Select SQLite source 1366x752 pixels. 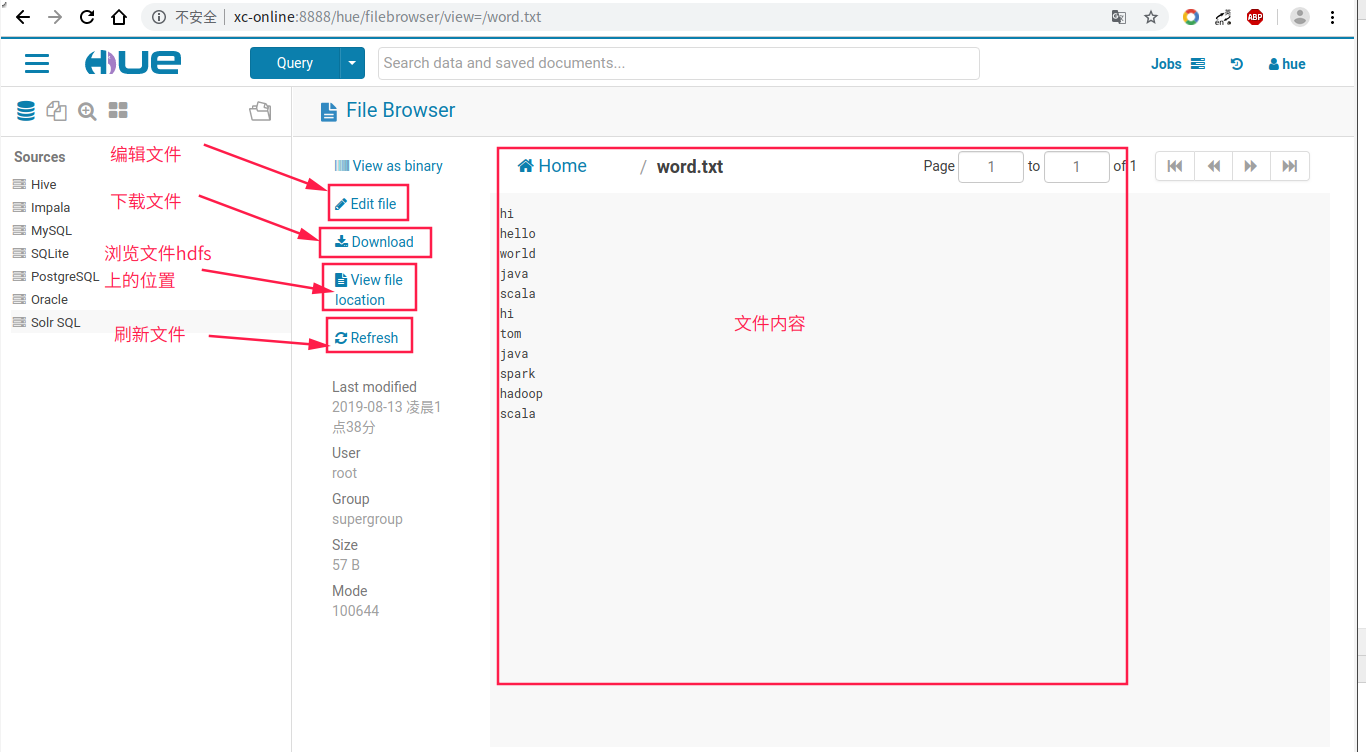49,254
